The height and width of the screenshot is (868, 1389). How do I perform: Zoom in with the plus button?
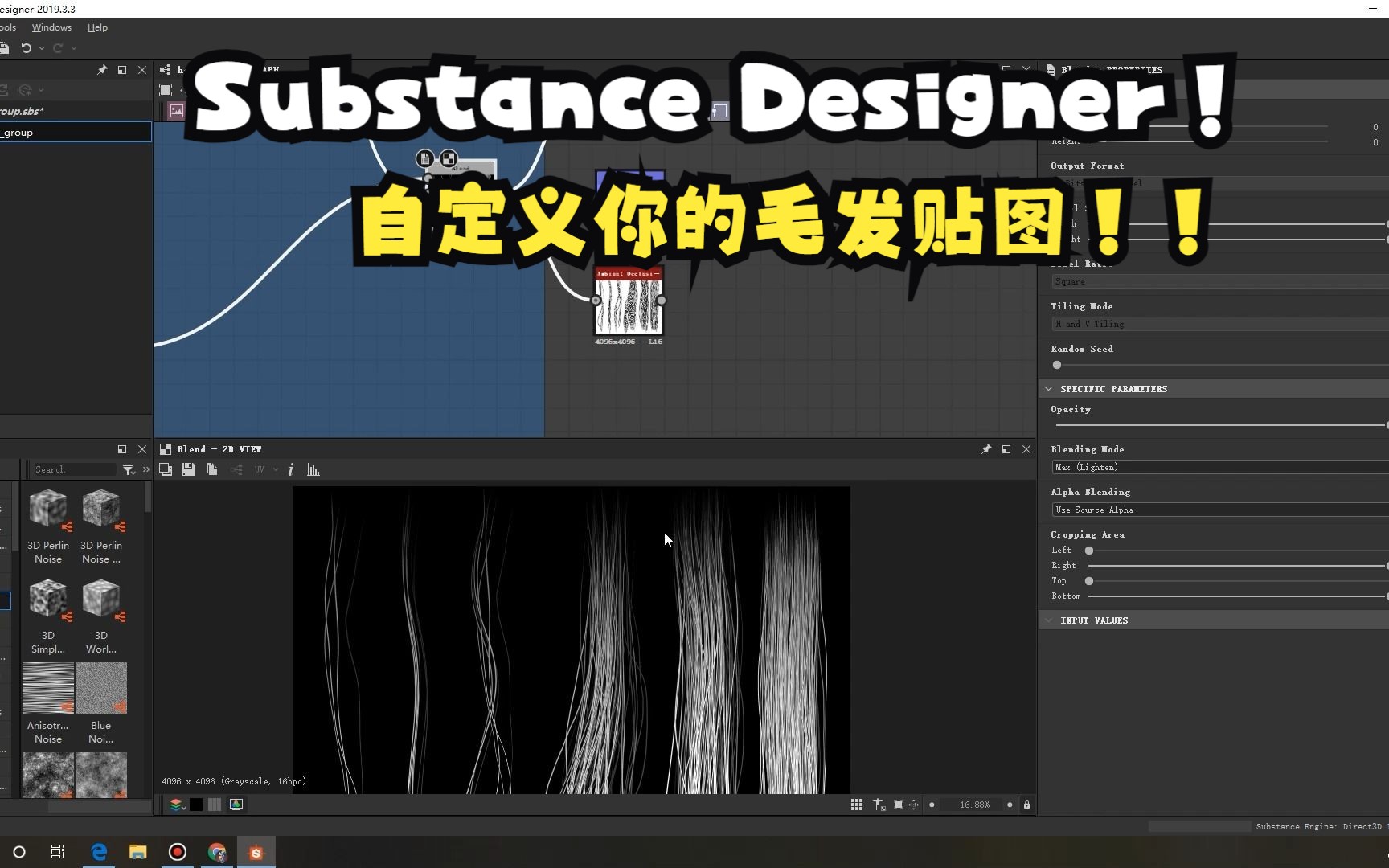(x=1010, y=805)
